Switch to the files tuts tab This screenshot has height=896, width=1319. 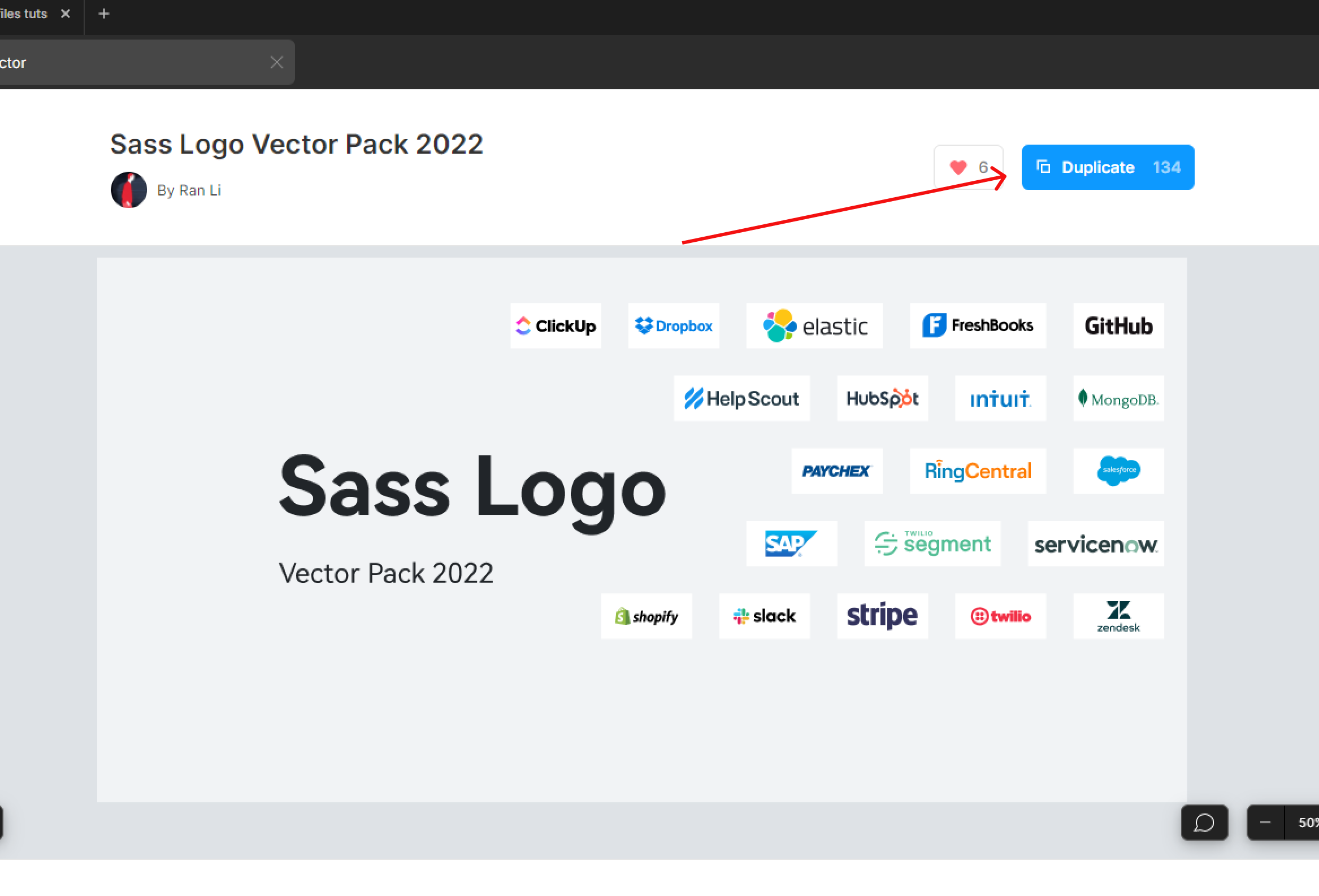[x=24, y=14]
